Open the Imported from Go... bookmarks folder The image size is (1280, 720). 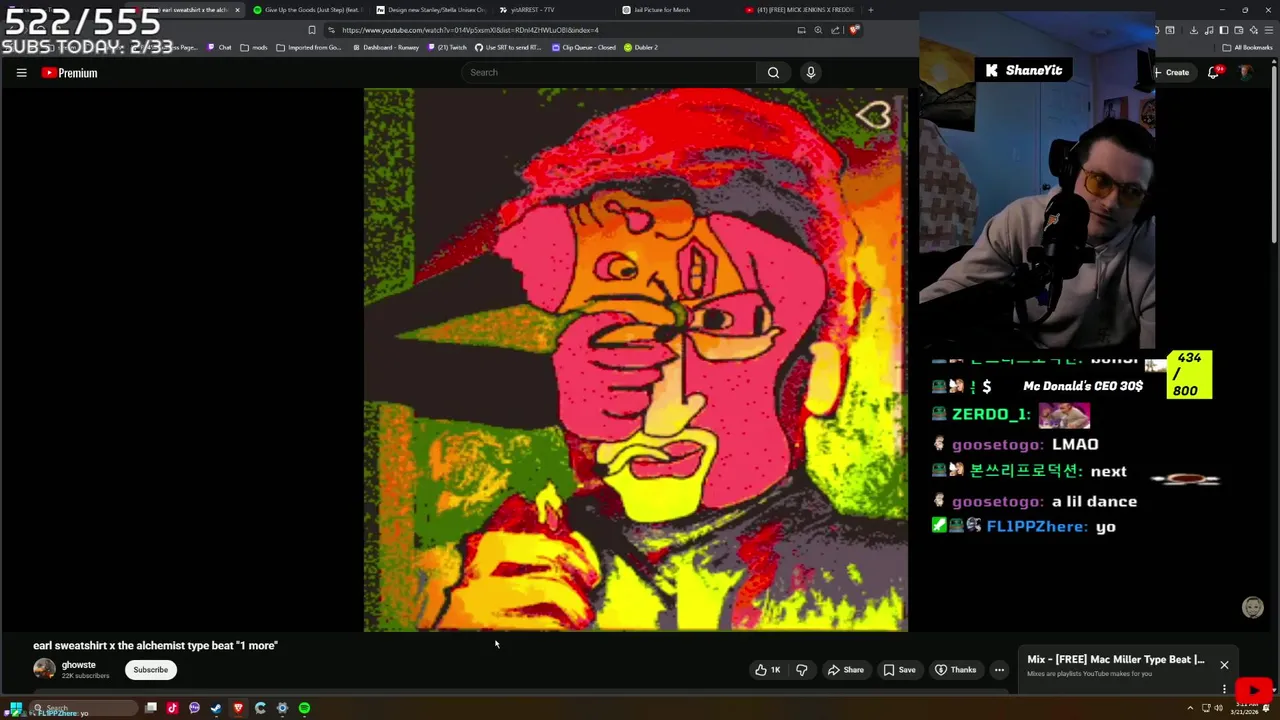point(309,47)
